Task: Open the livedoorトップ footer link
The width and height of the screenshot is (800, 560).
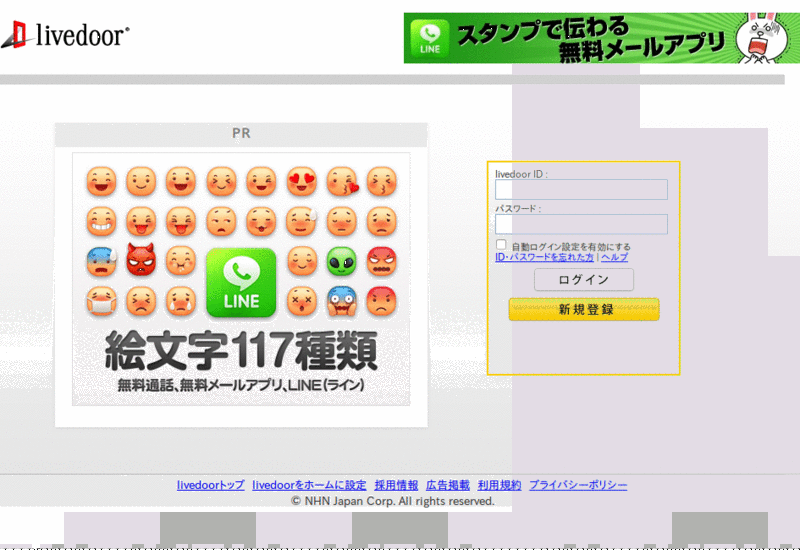Action: click(x=211, y=485)
